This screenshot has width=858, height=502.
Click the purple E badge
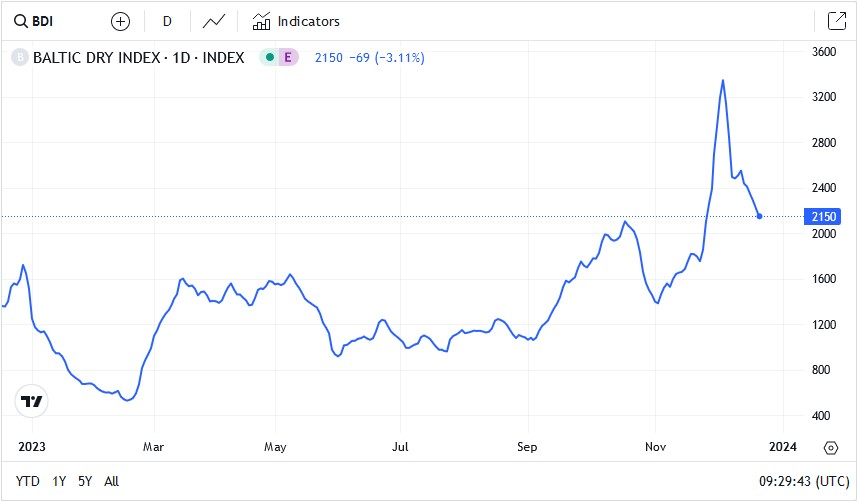pyautogui.click(x=289, y=58)
